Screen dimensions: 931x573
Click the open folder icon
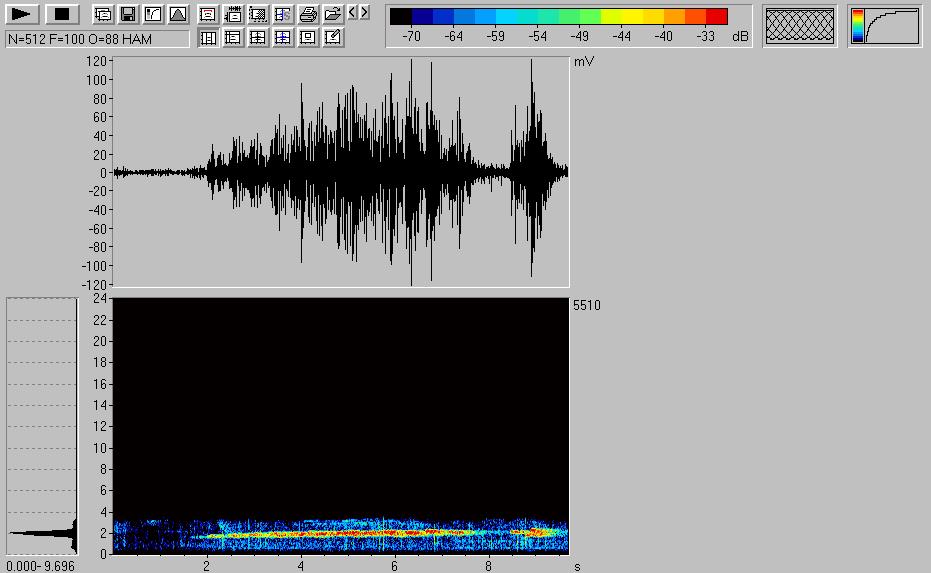[x=333, y=15]
